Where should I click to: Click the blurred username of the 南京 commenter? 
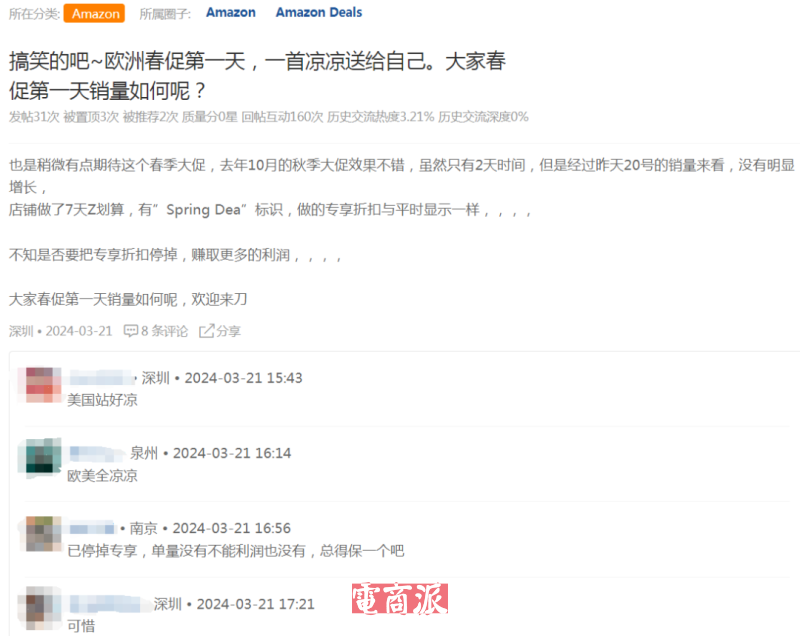point(92,528)
